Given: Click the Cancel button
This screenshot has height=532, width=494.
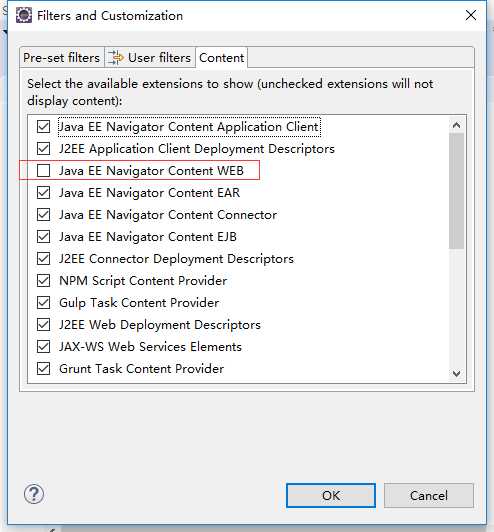Looking at the screenshot, I should [x=429, y=496].
